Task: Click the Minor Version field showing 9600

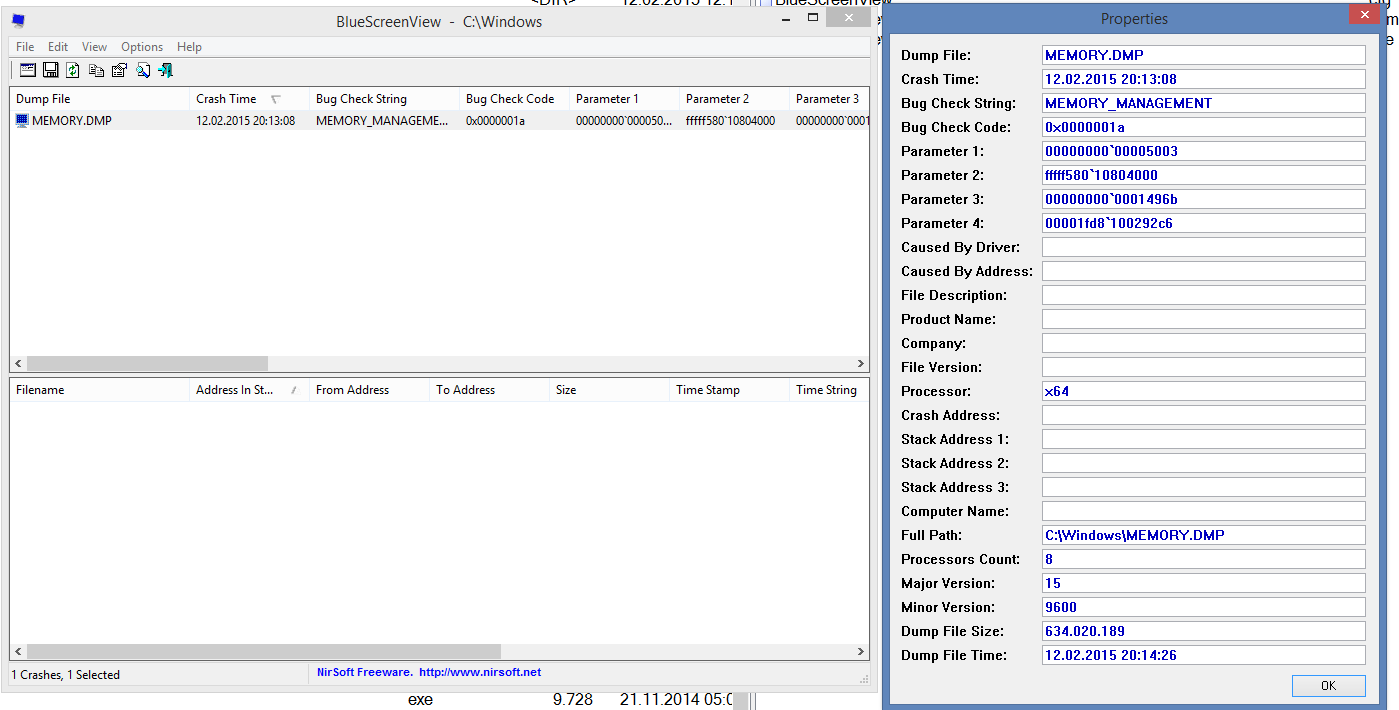Action: click(x=1203, y=607)
